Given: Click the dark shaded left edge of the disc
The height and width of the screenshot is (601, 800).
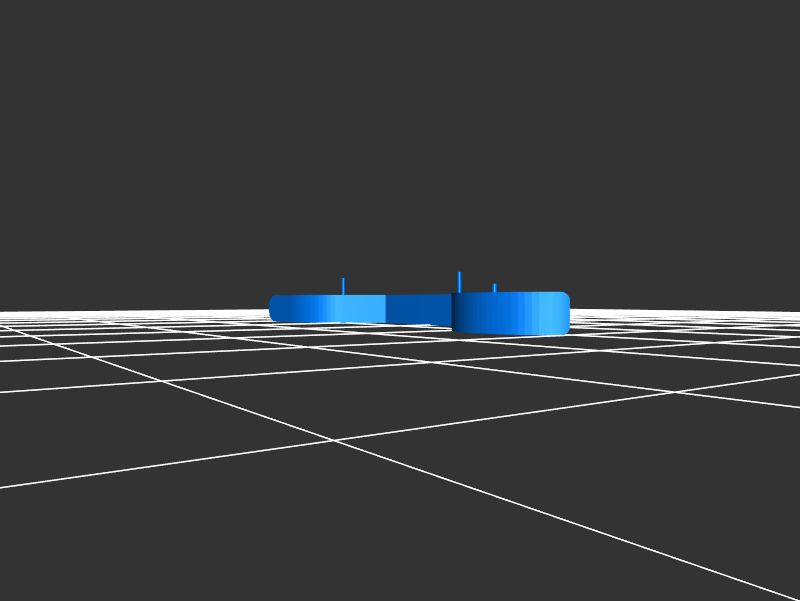Looking at the screenshot, I should (x=457, y=313).
